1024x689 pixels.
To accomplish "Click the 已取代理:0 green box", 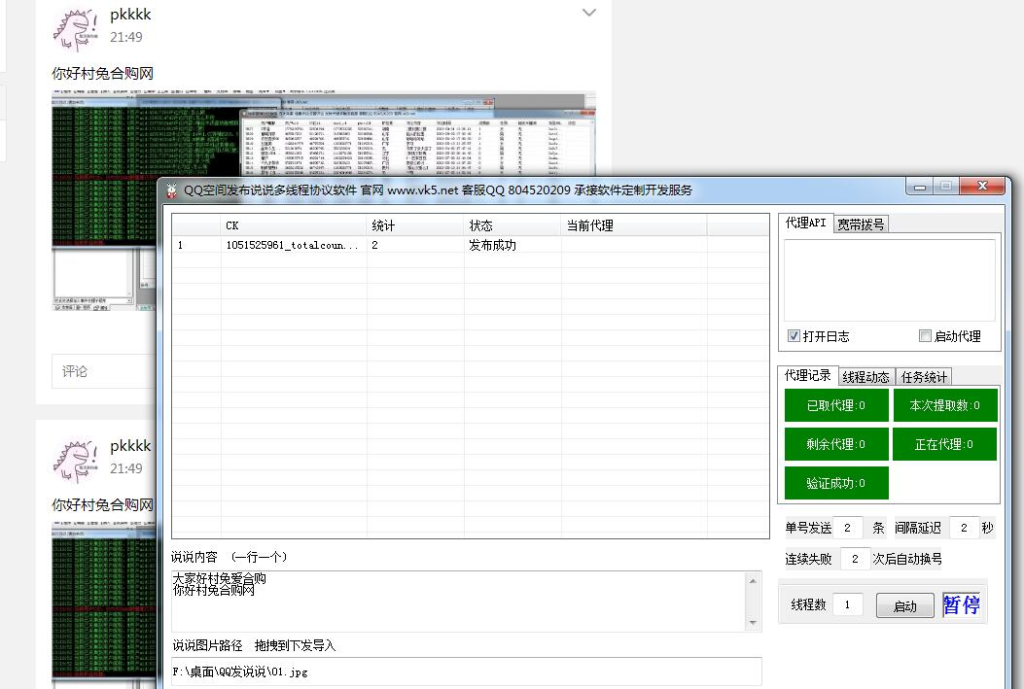I will [x=836, y=406].
